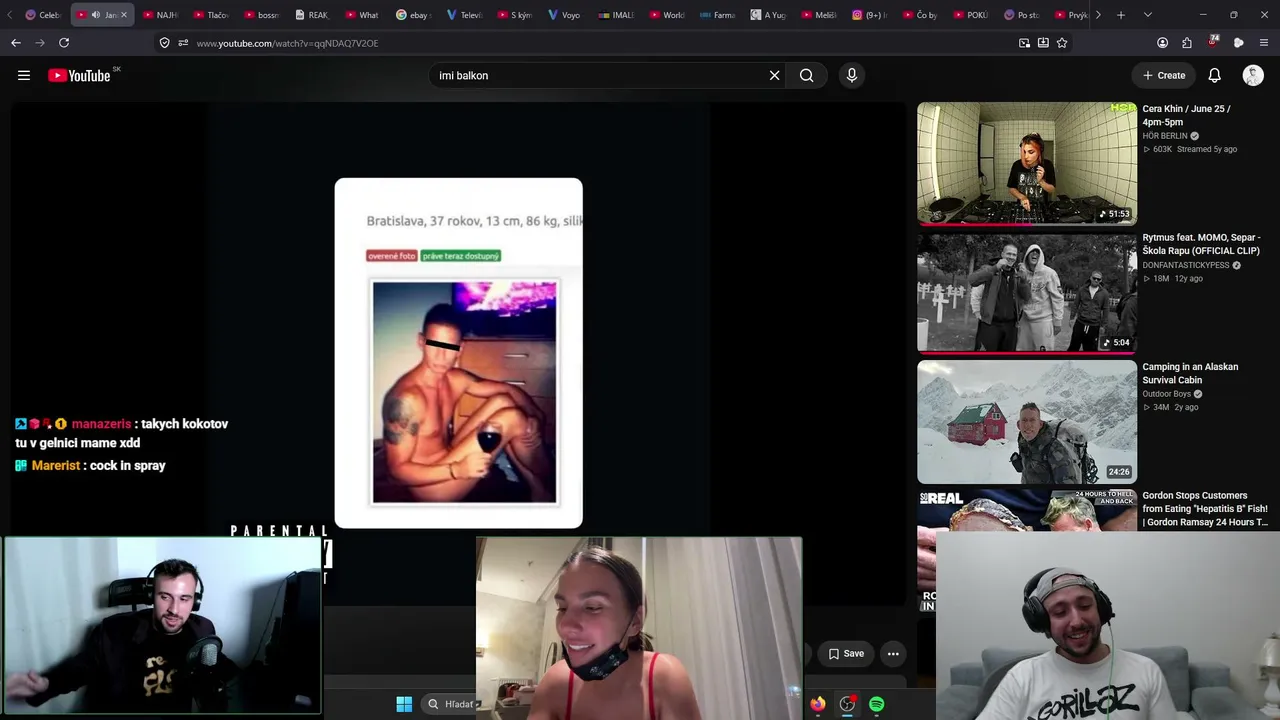Open the Windows Start button in video
The image size is (1280, 720).
pos(404,704)
